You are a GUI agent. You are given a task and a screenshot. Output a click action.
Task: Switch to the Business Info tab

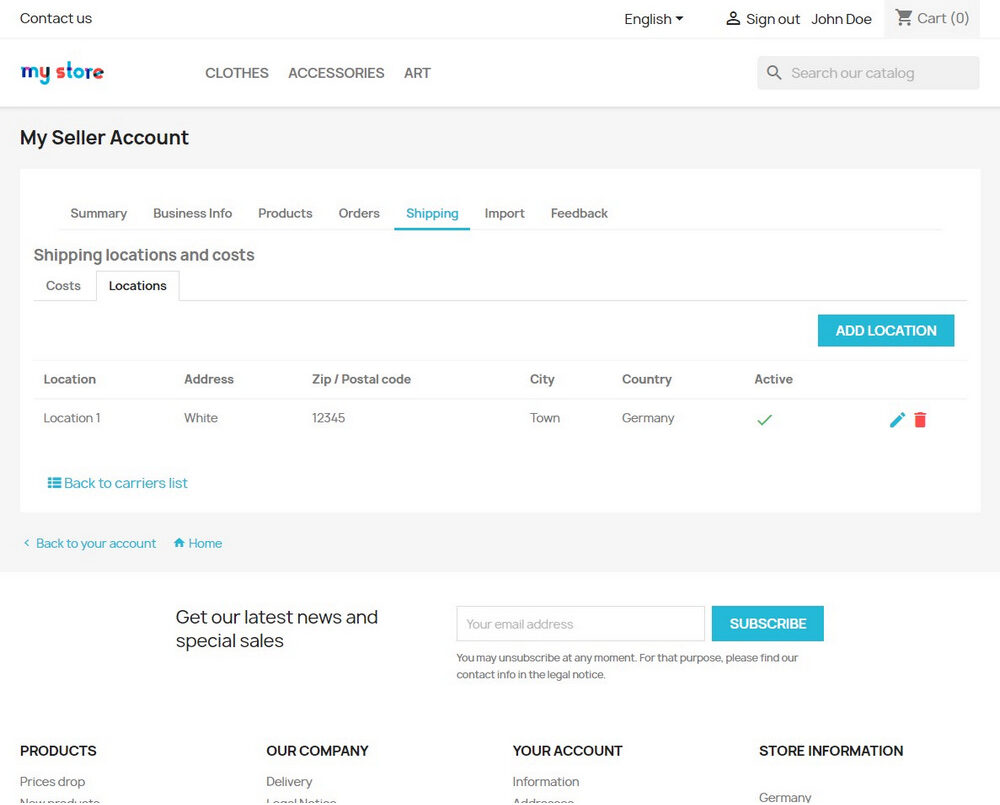[193, 213]
